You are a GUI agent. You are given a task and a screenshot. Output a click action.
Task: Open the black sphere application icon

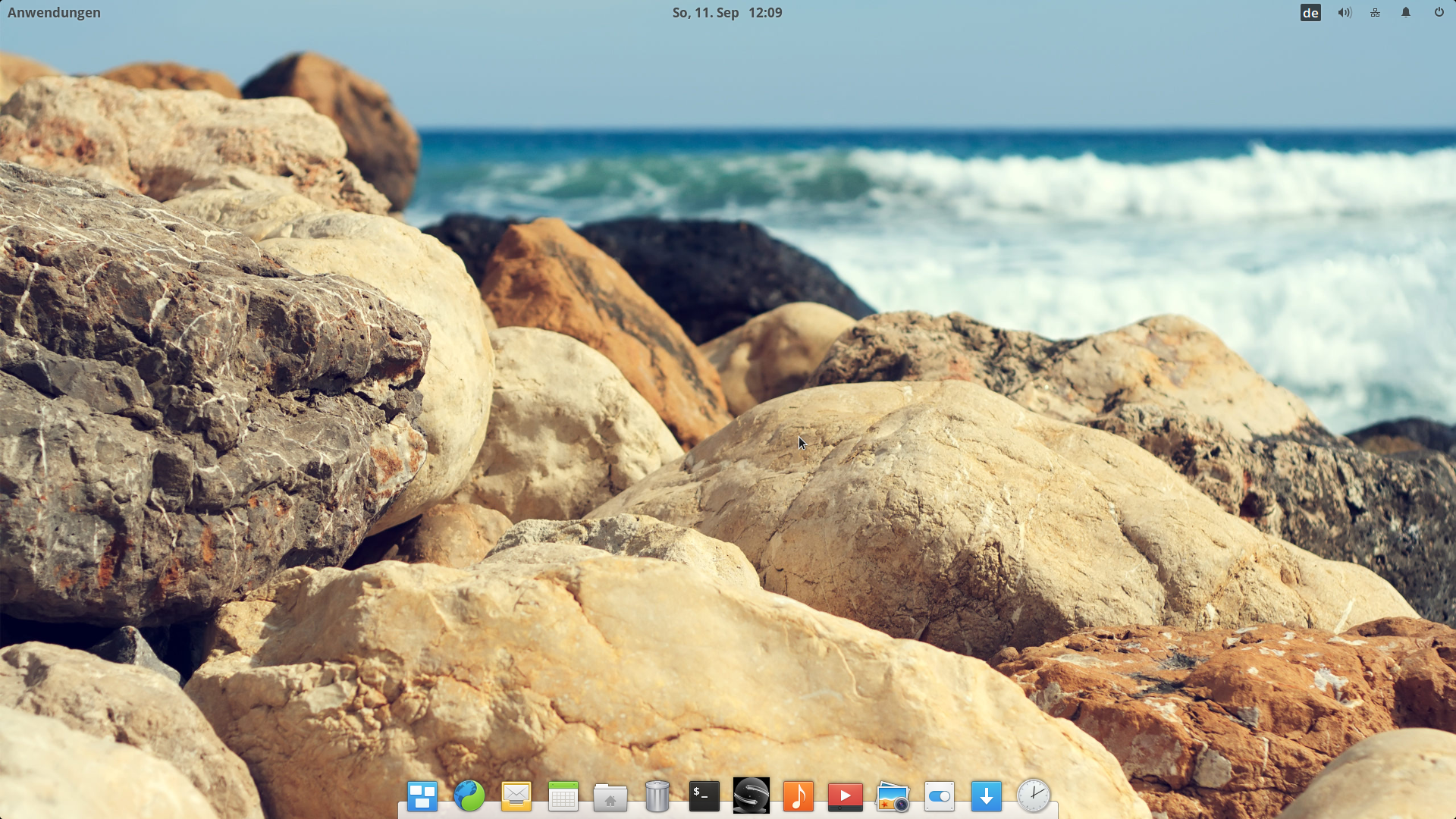[752, 796]
